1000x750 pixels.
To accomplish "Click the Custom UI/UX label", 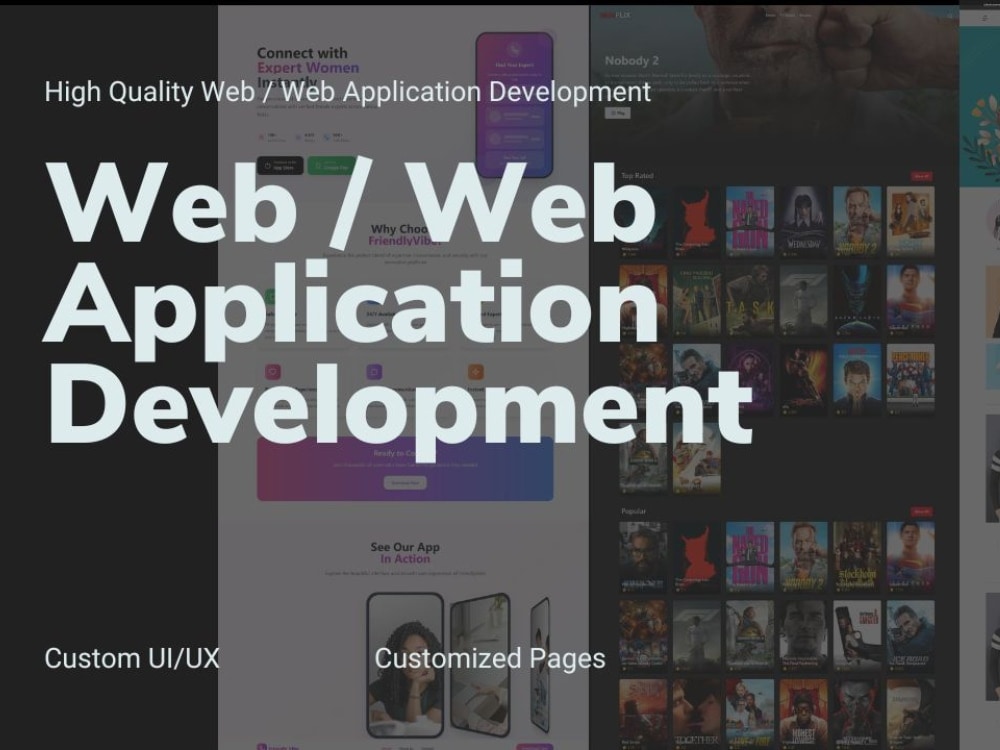I will point(132,659).
